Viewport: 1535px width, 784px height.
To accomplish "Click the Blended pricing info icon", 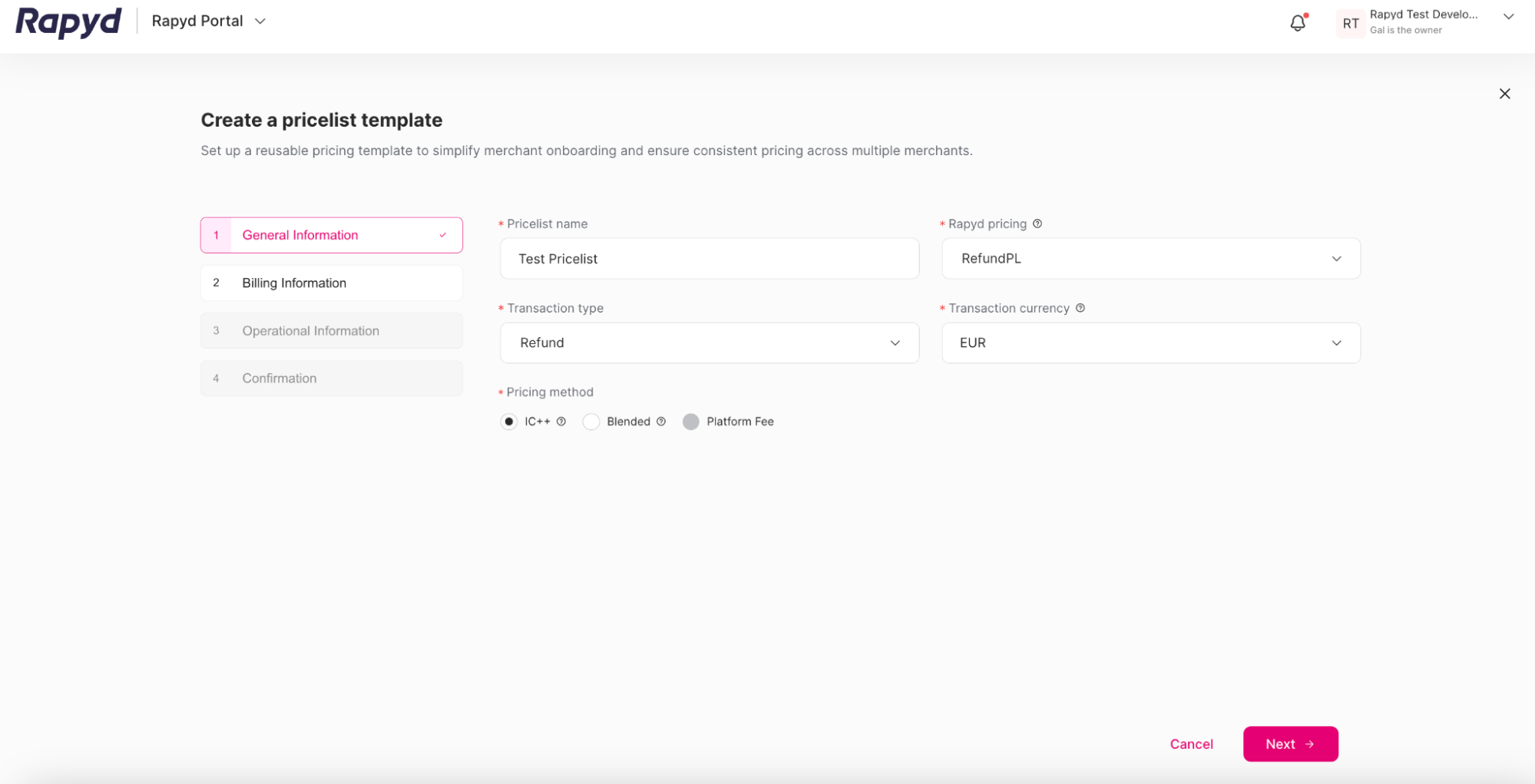I will point(660,421).
